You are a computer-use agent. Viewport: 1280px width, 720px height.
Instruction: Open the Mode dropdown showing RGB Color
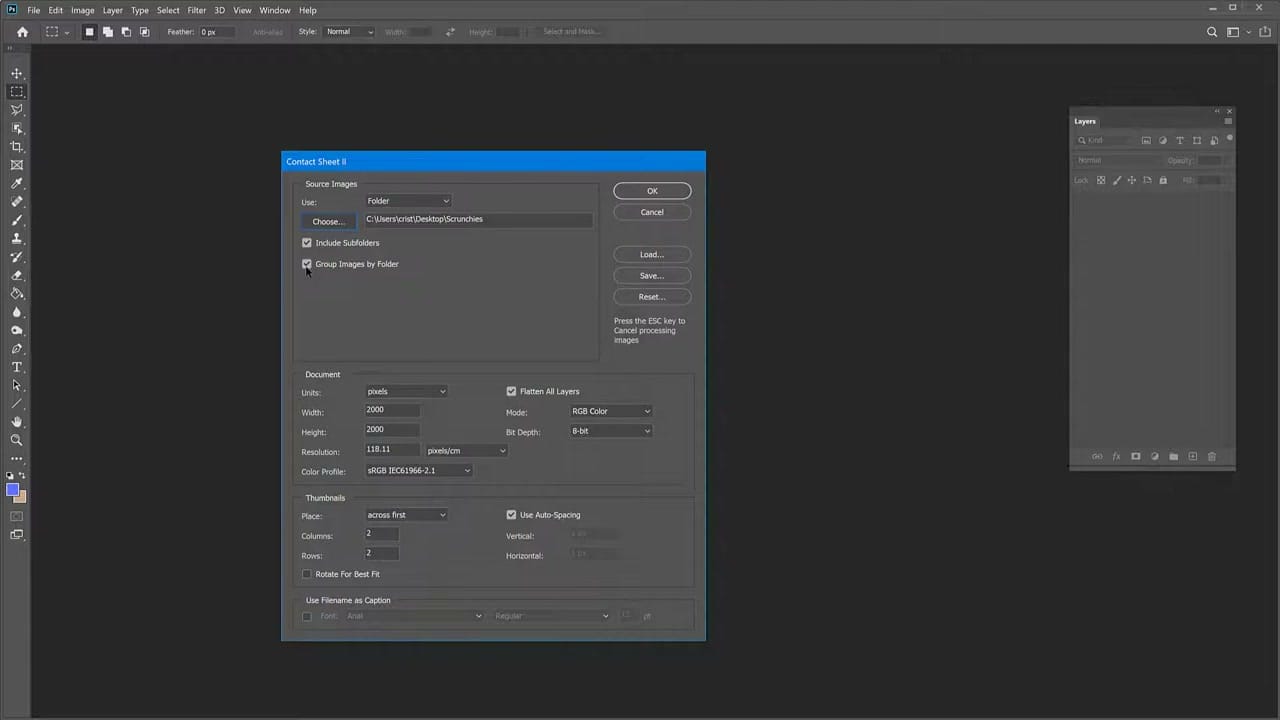point(610,411)
